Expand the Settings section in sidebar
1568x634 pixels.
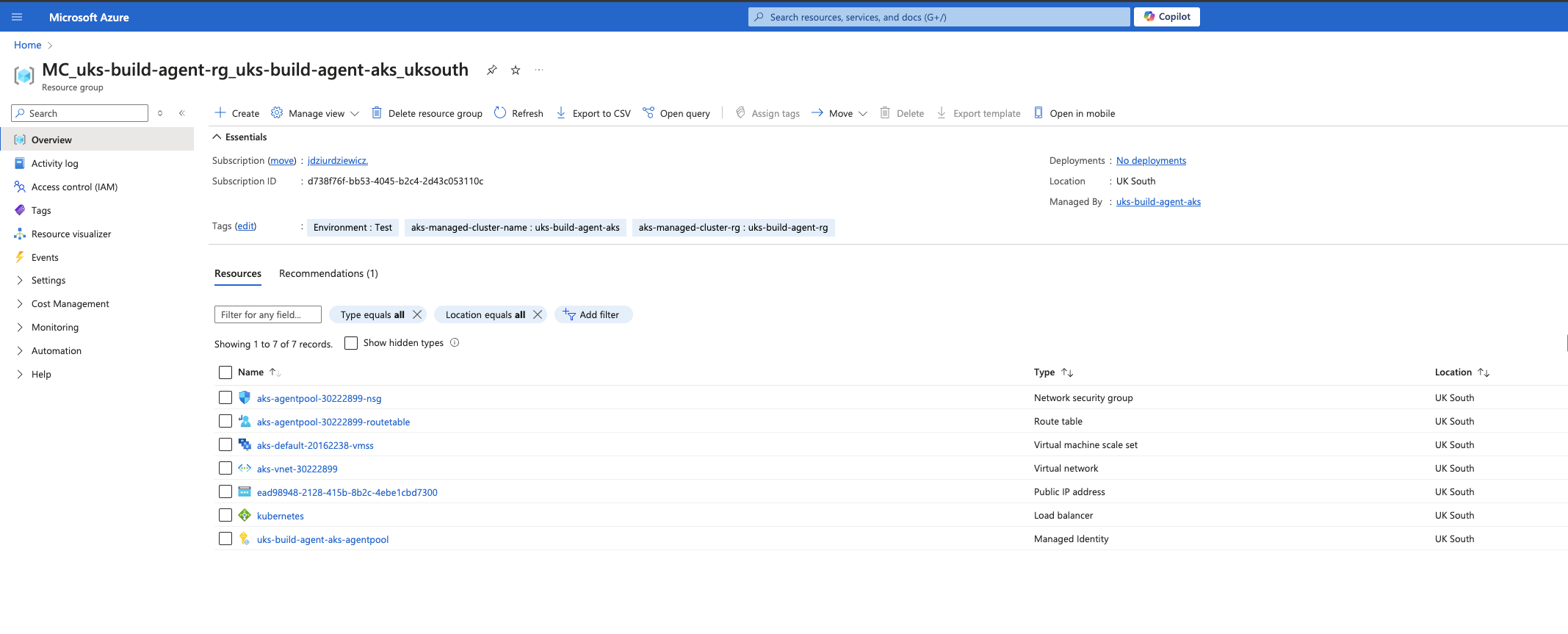[20, 280]
